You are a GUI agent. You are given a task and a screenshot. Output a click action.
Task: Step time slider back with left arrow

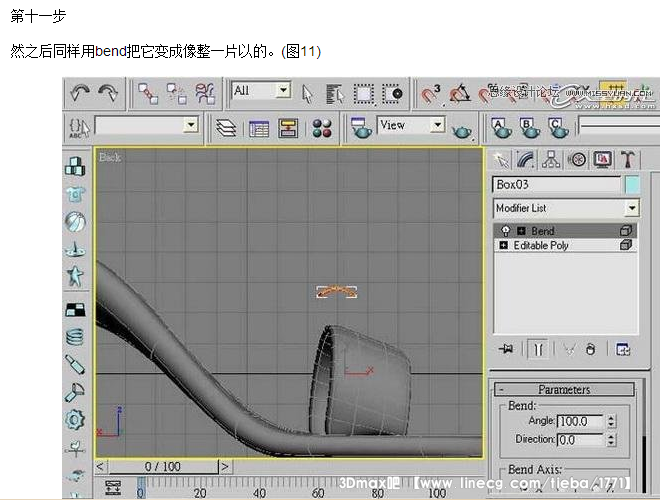(x=100, y=466)
